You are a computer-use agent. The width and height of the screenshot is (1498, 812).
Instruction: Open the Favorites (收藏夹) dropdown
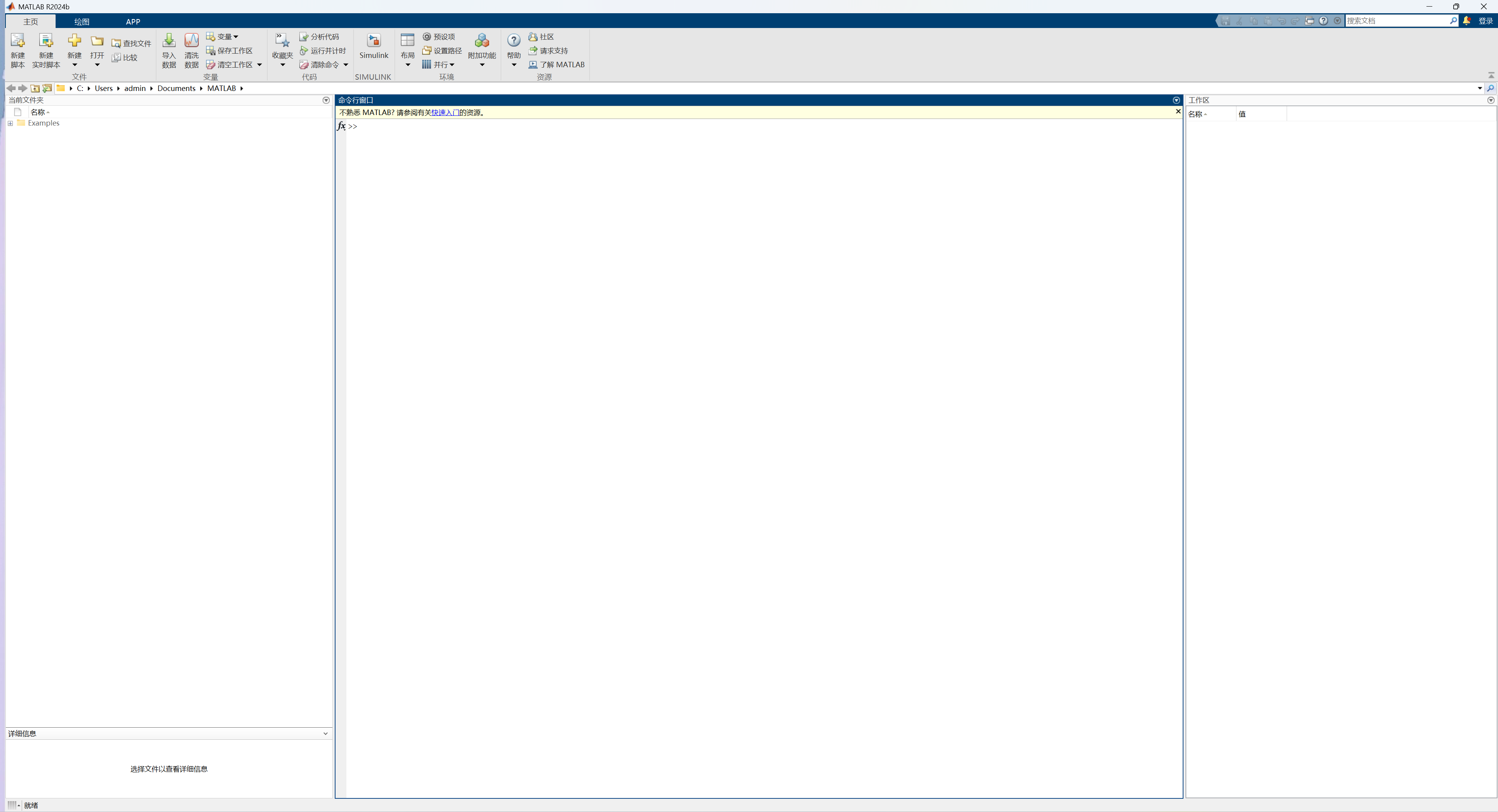pos(283,65)
